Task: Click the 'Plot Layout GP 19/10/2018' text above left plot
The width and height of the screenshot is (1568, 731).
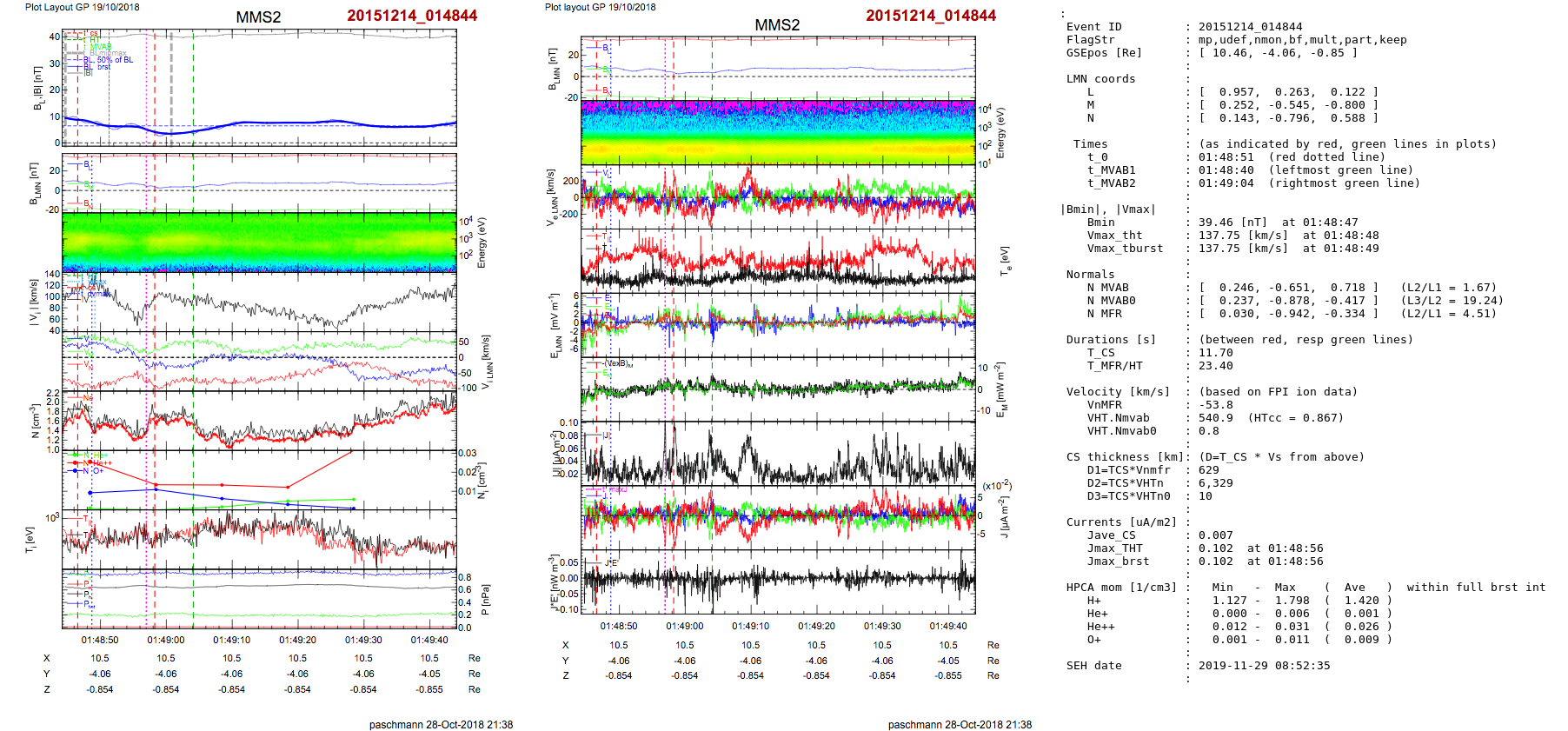Action: (x=82, y=7)
